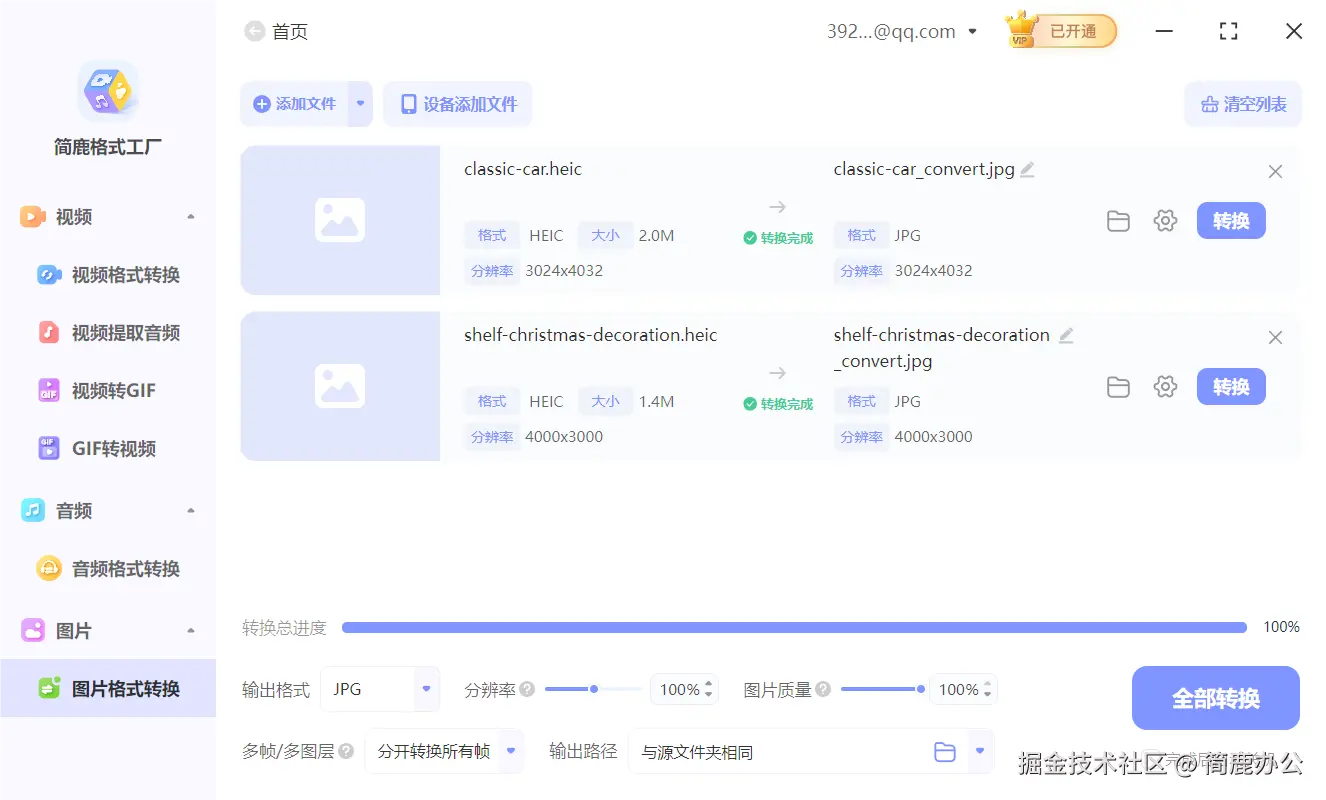Click 转换 for shelf-christmas-decoration.heic
This screenshot has width=1326, height=800.
pos(1231,387)
